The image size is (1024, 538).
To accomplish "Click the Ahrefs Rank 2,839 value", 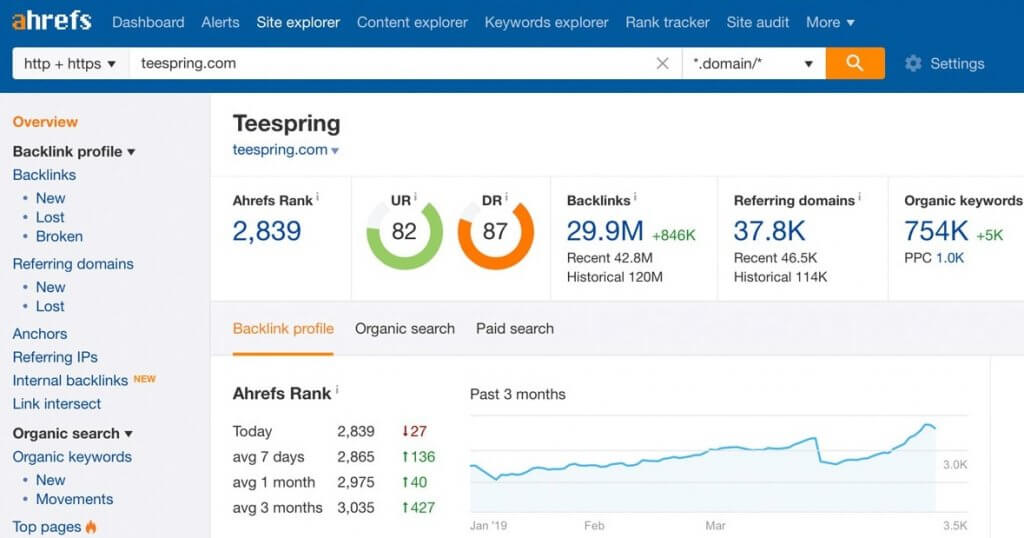I will click(x=266, y=231).
